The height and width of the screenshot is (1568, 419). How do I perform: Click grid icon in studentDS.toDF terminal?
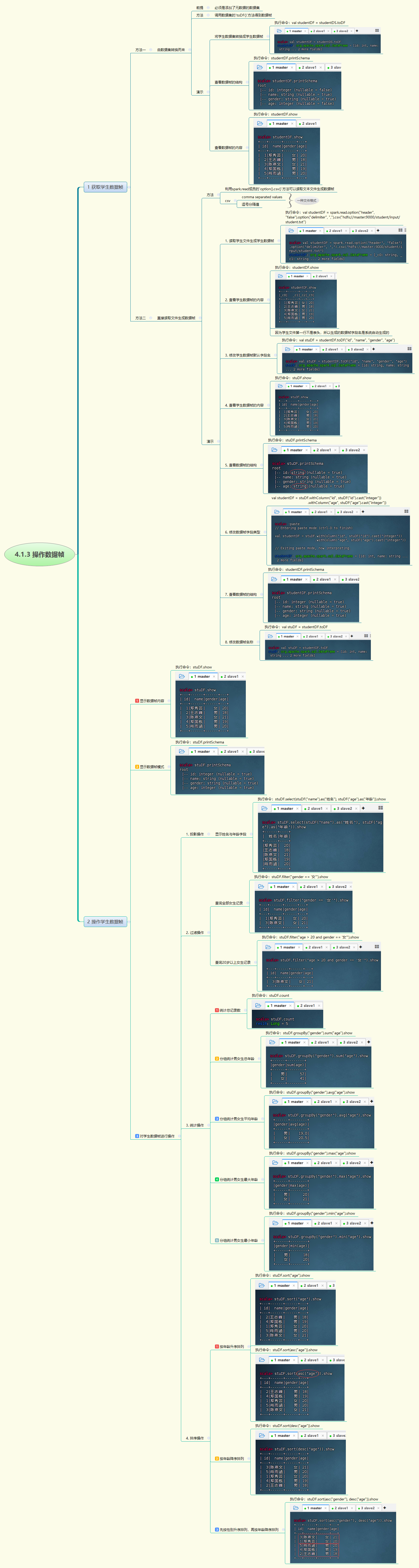pyautogui.click(x=377, y=30)
